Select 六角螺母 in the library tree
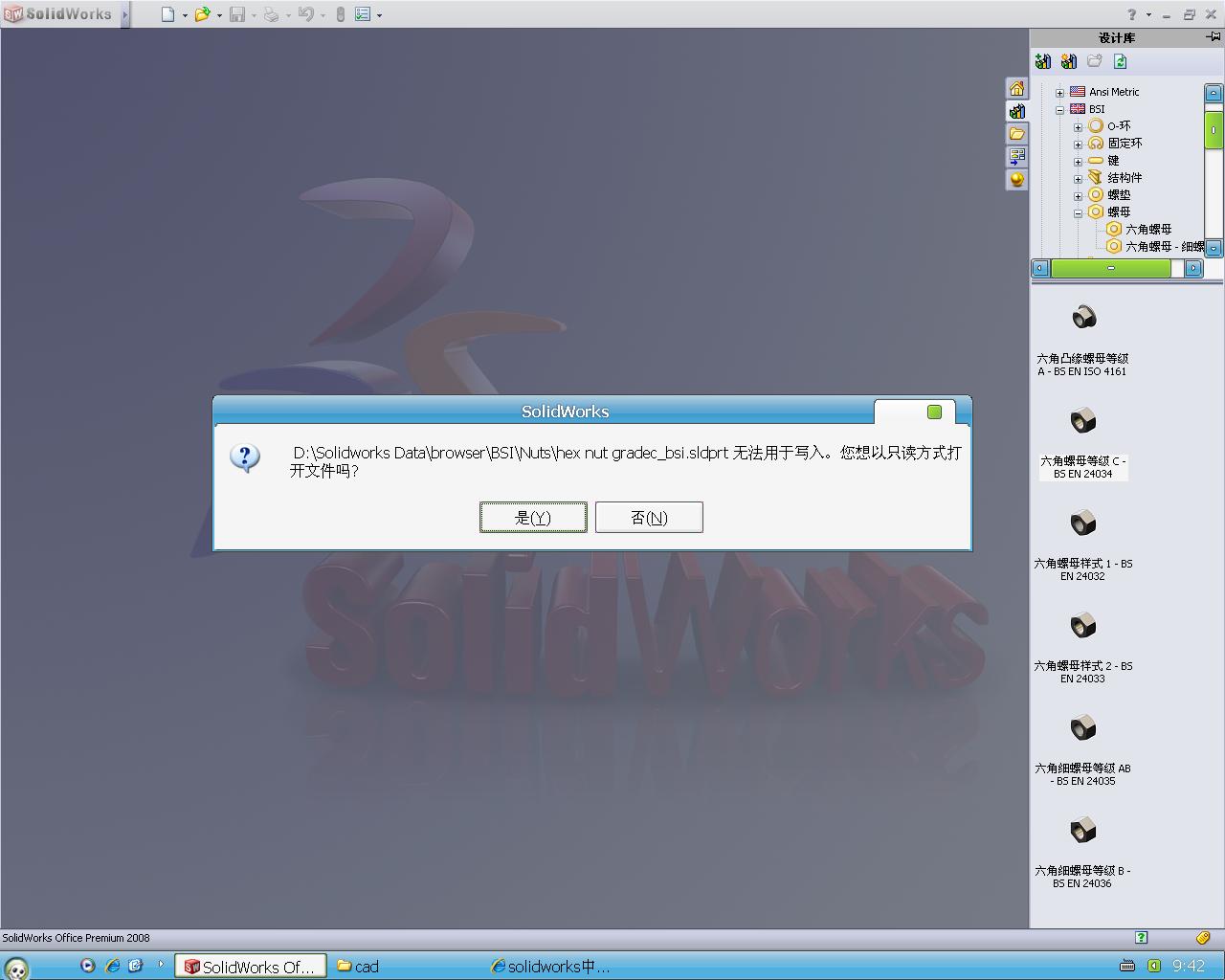The width and height of the screenshot is (1225, 980). [1148, 230]
